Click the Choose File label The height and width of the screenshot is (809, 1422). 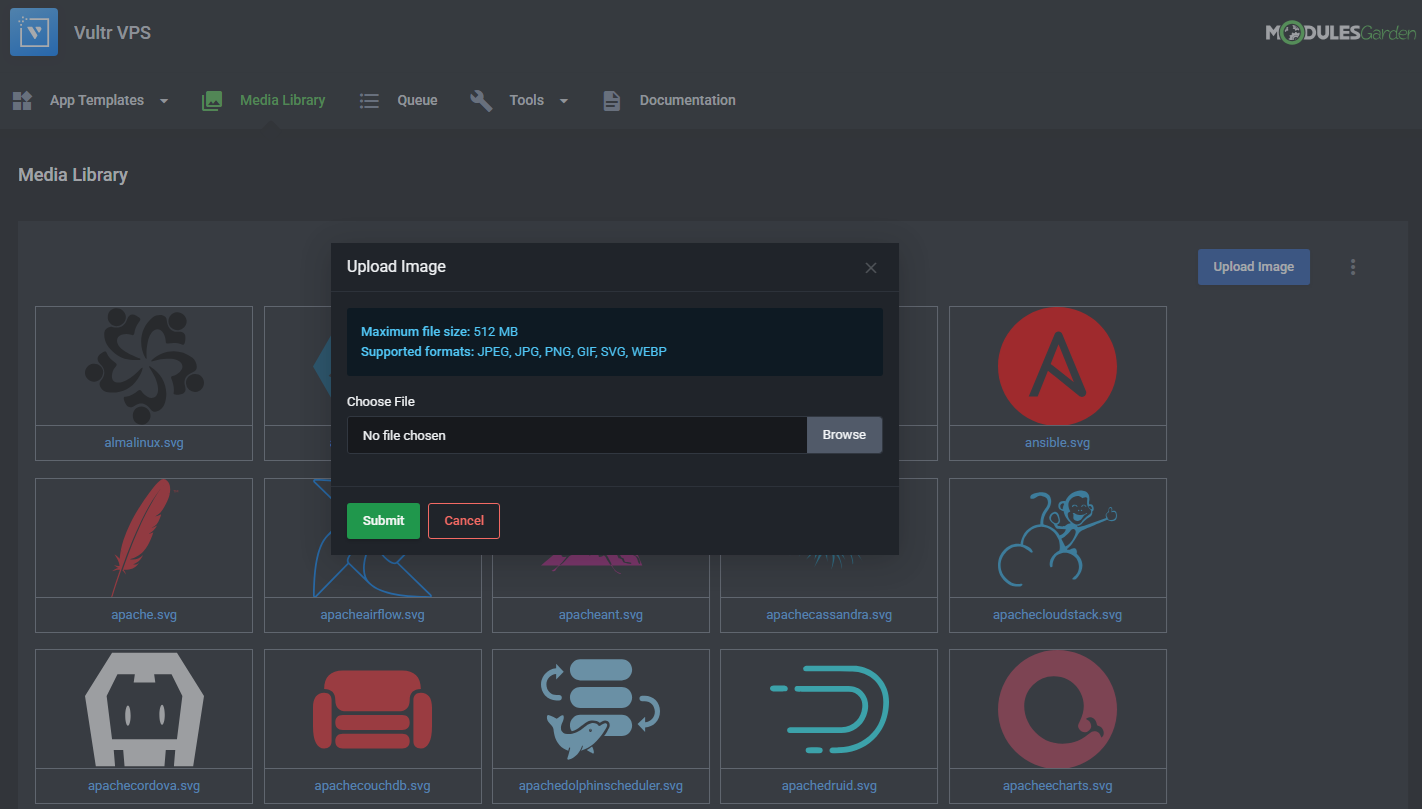pyautogui.click(x=381, y=402)
